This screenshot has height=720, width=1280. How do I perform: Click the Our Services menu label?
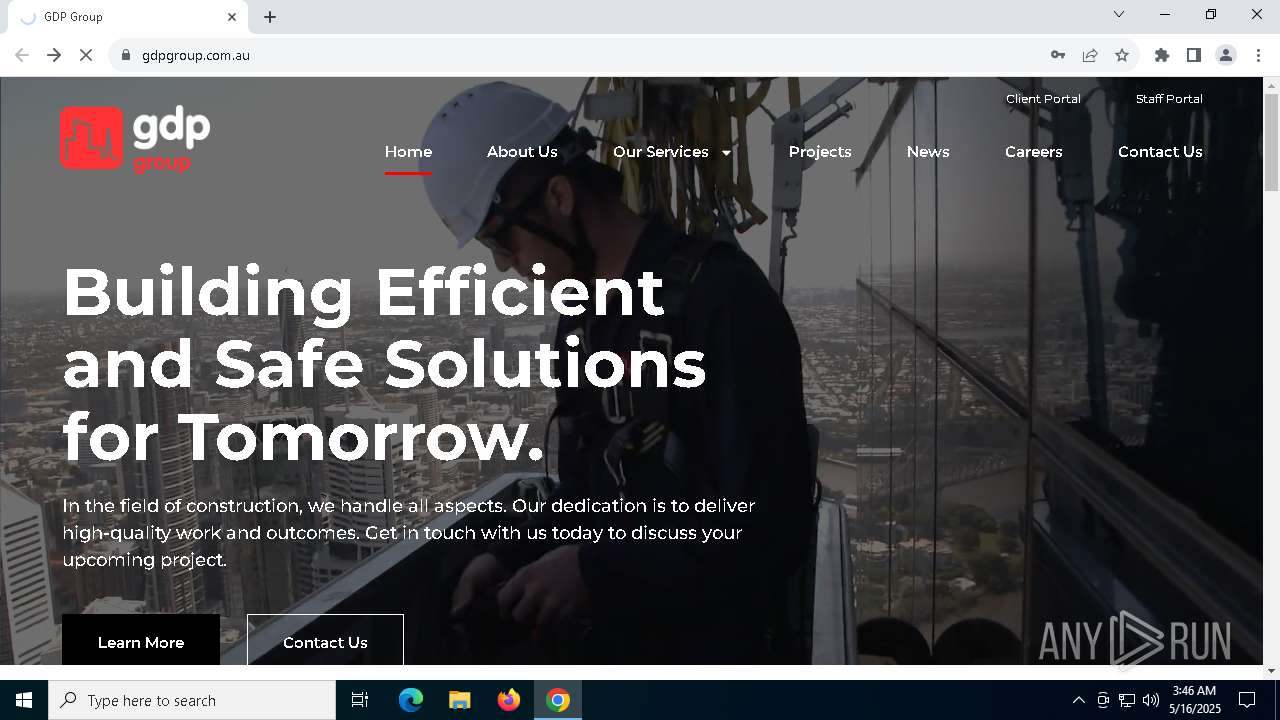pyautogui.click(x=661, y=152)
